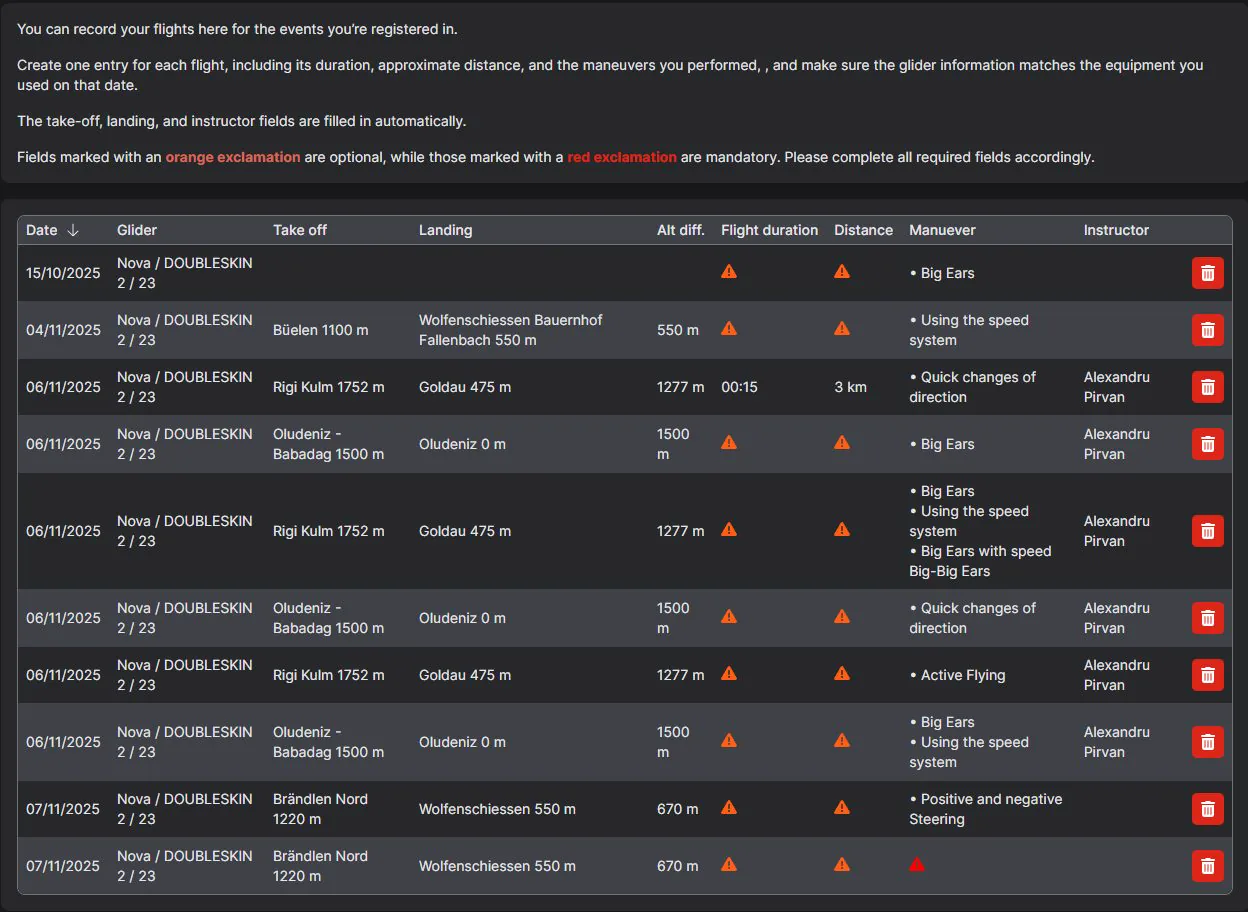The image size is (1248, 912).
Task: Click flight duration warning in the Big-Big Ears row
Action: coord(729,530)
